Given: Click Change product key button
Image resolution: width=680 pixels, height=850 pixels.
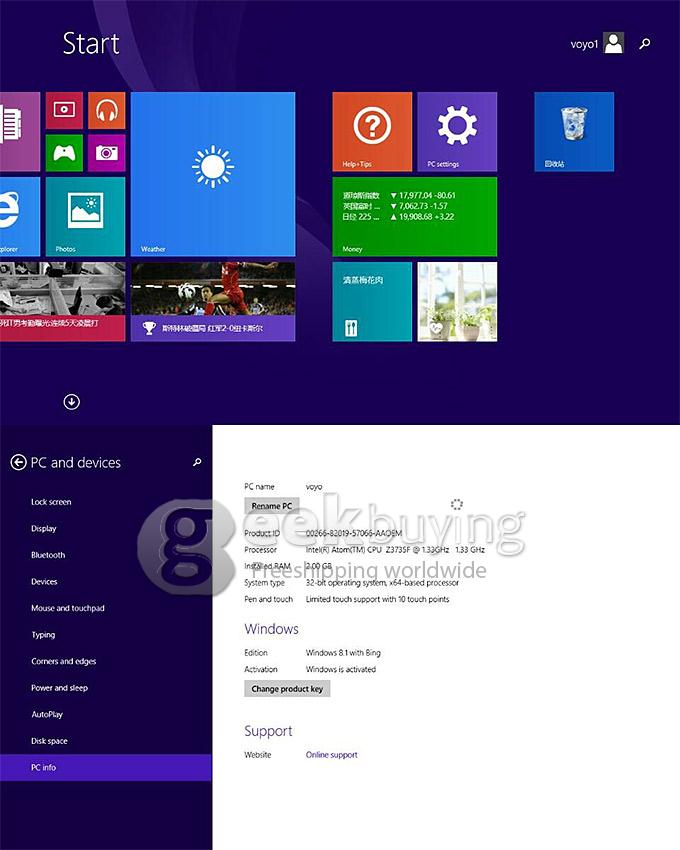Looking at the screenshot, I should (287, 688).
